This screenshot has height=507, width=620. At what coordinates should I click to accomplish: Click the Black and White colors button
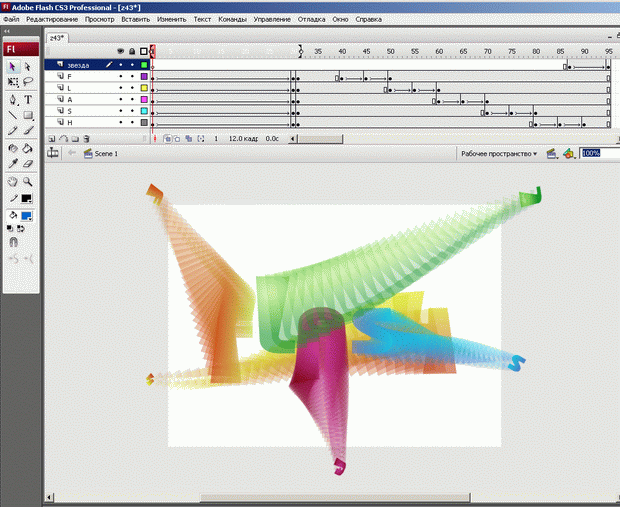tap(10, 228)
